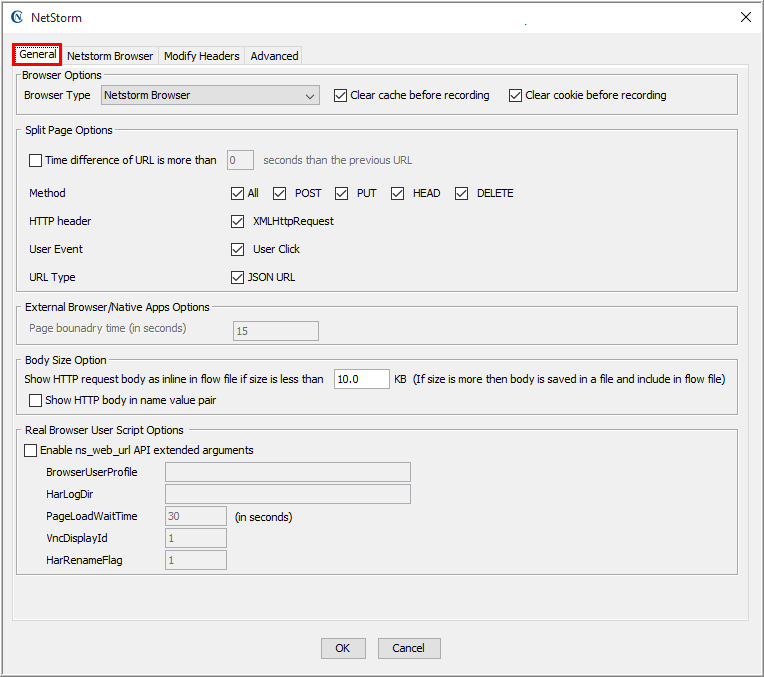Screen dimensions: 764x677
Task: Click the BrowserUserProfile input field
Action: (x=288, y=472)
